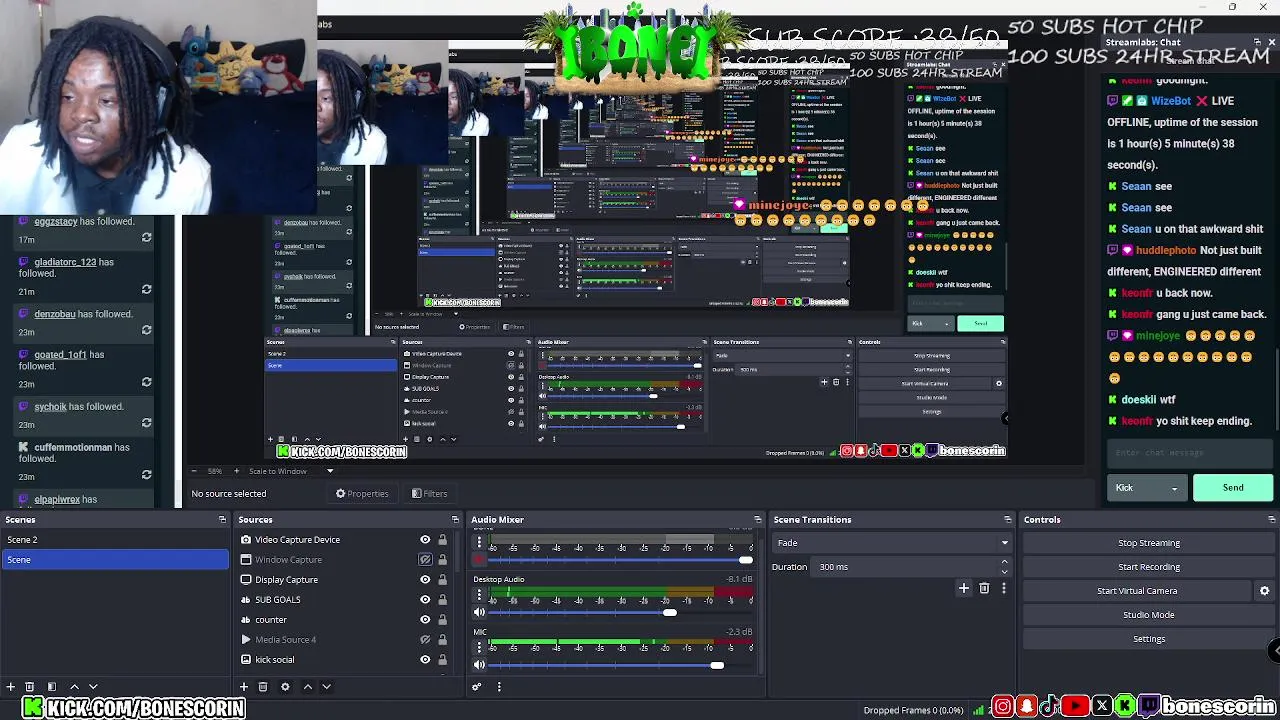The image size is (1280, 720).
Task: Open the Scale to Window dropdown
Action: point(291,471)
